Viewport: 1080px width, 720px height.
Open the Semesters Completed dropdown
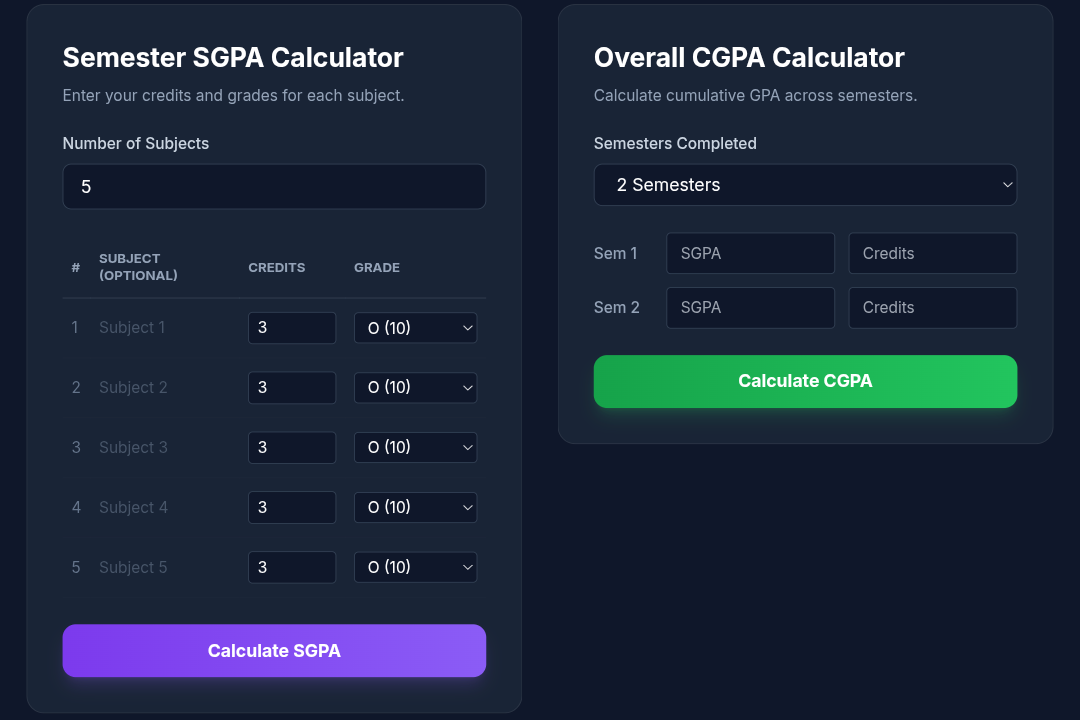tap(805, 185)
